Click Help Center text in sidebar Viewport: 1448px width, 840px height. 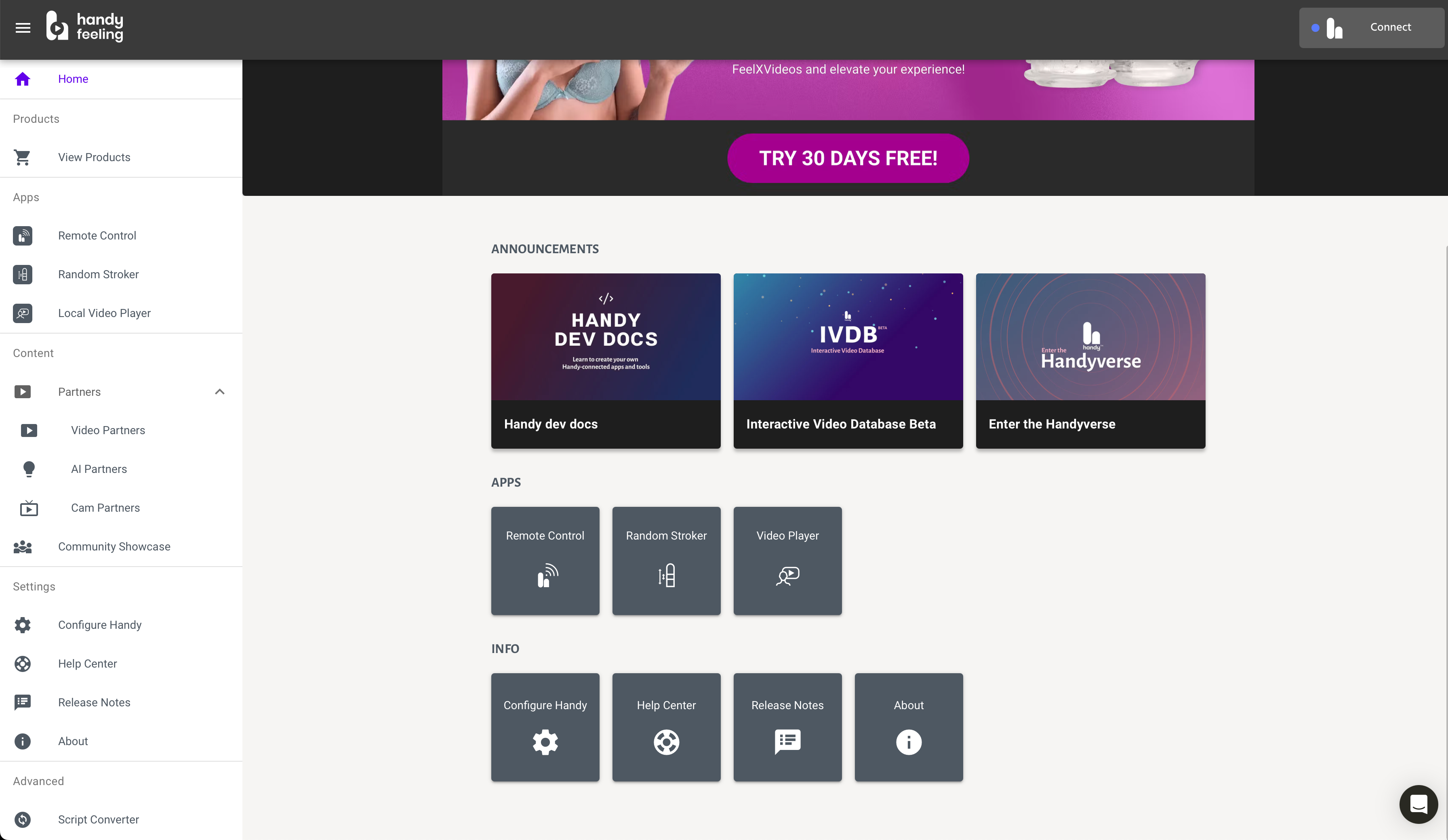click(x=87, y=664)
